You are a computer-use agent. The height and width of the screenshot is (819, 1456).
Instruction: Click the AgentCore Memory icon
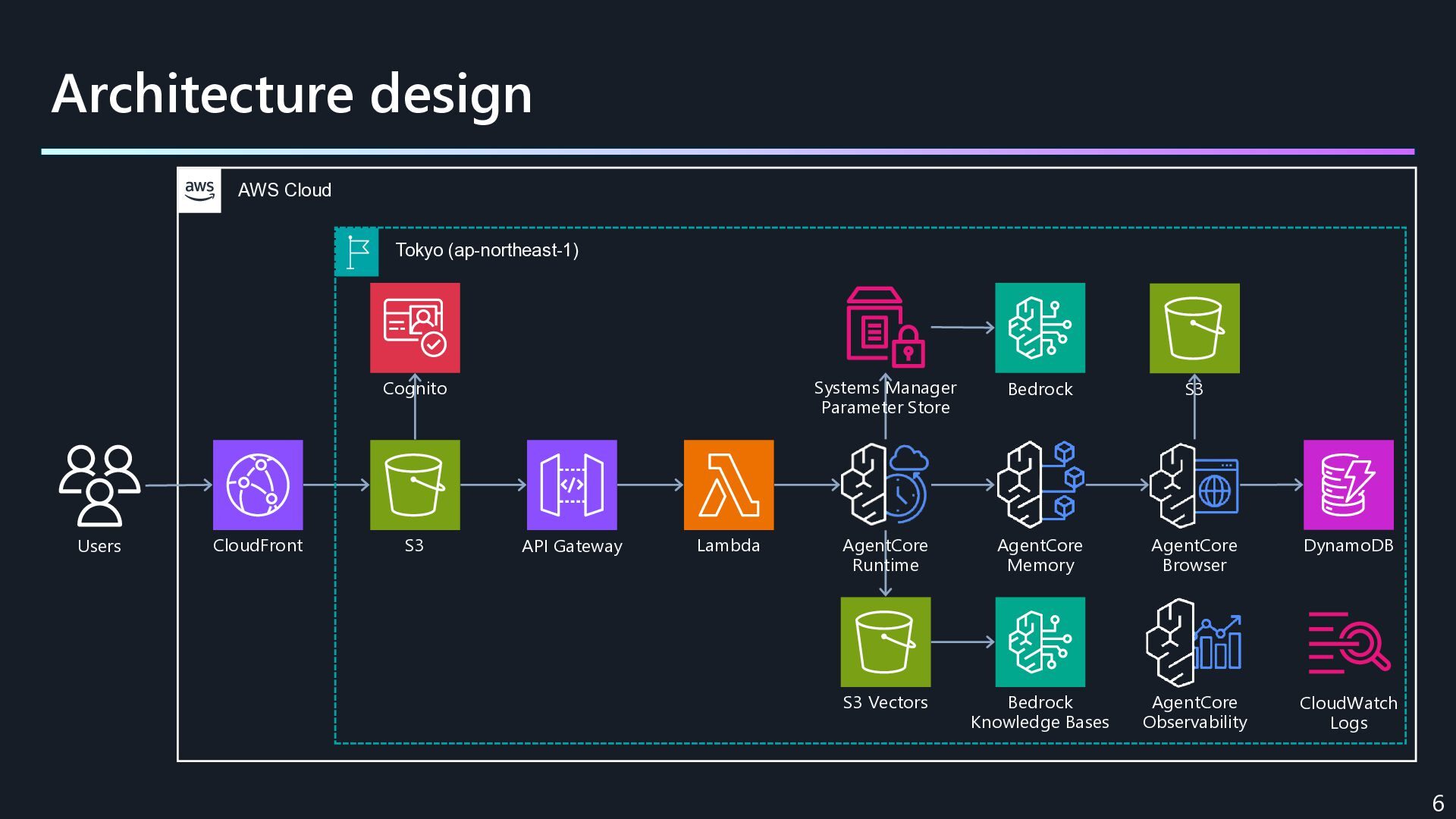pyautogui.click(x=1040, y=485)
